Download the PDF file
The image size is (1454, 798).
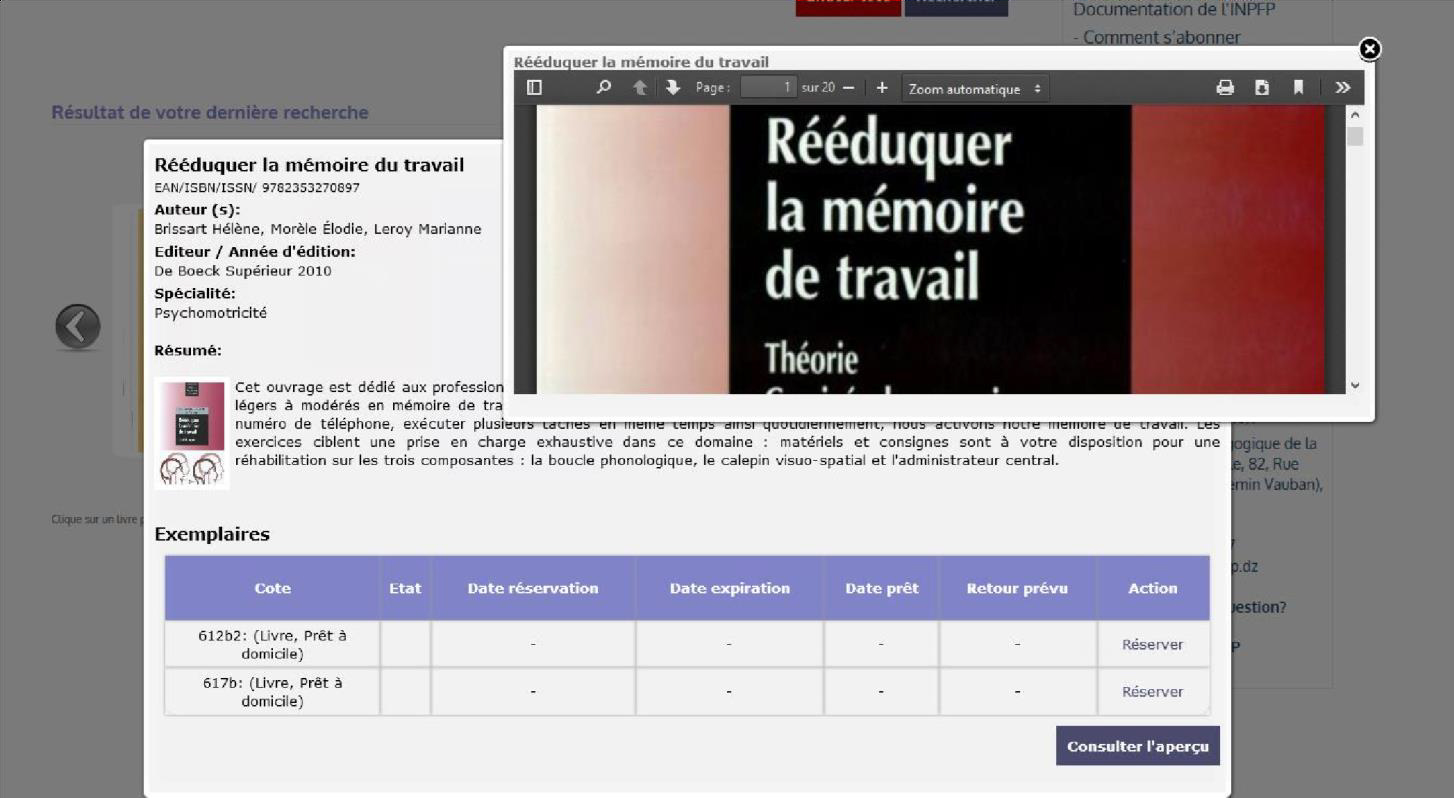click(1262, 88)
